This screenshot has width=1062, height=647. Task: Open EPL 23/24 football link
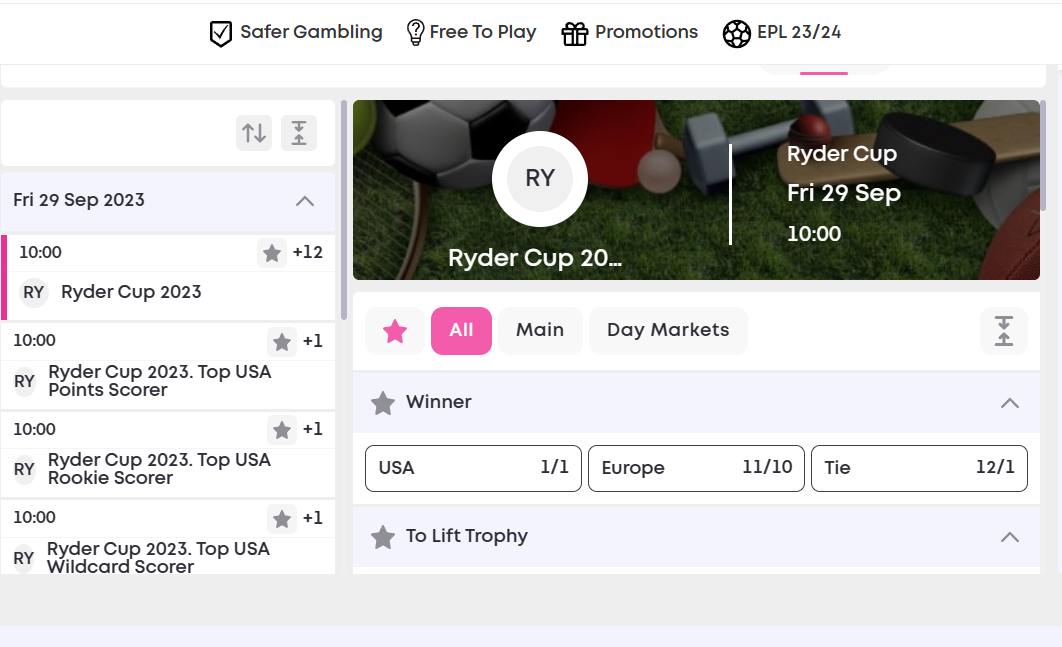pyautogui.click(x=782, y=33)
